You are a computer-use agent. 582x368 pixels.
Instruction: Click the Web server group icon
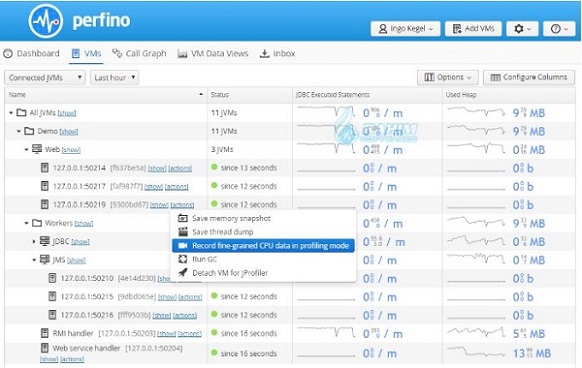pos(37,149)
